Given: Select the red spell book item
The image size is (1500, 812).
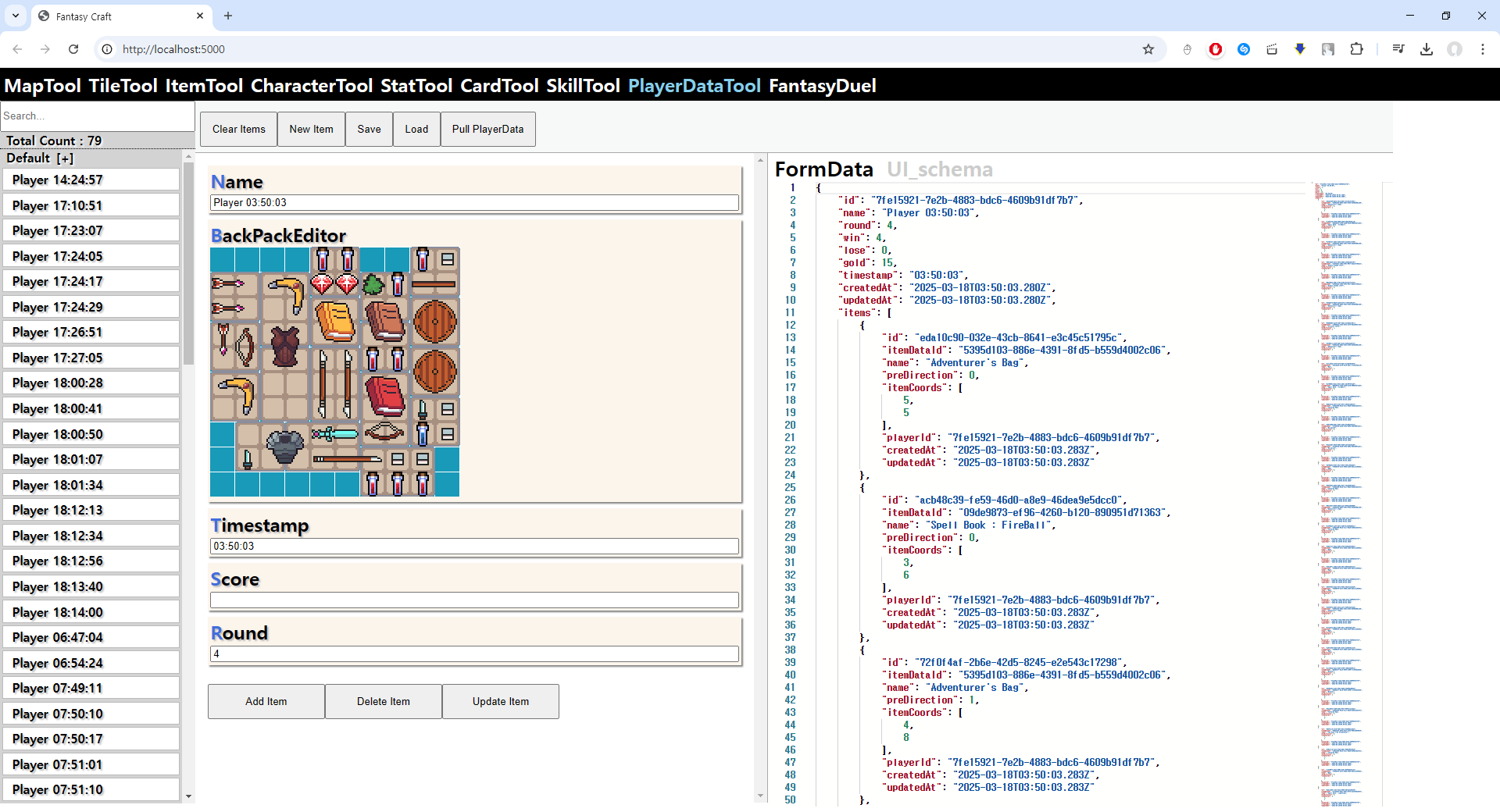Looking at the screenshot, I should [x=384, y=396].
